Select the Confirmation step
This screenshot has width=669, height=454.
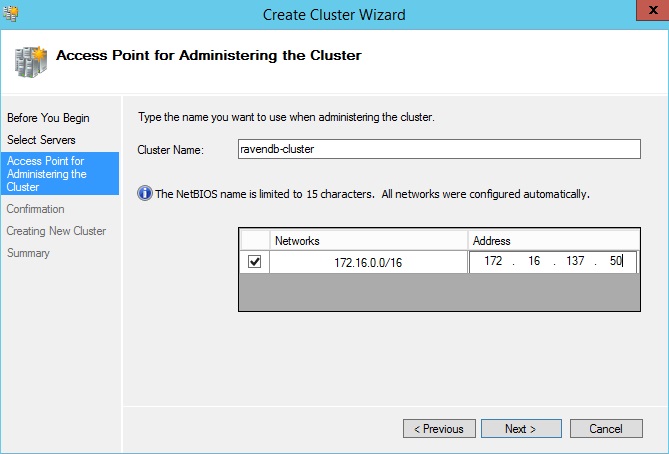35,209
